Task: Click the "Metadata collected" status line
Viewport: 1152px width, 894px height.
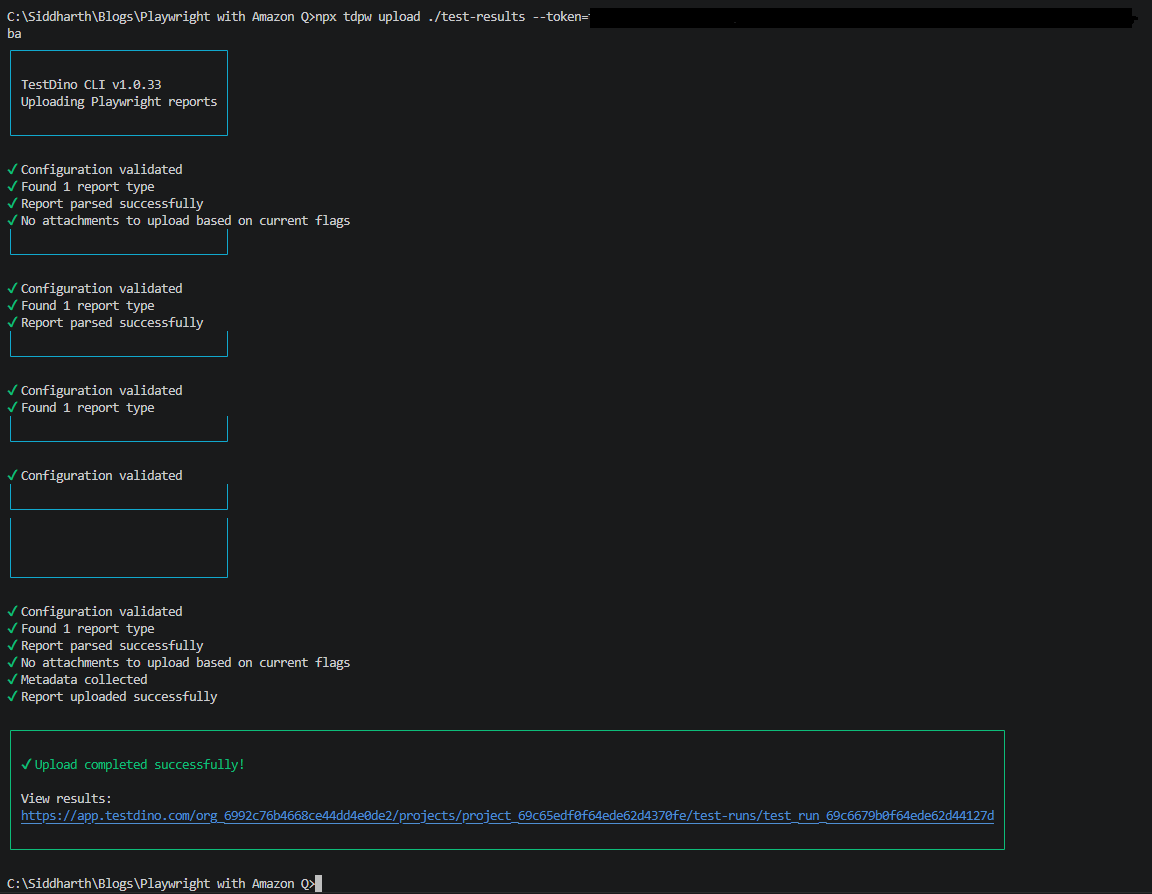Action: [x=84, y=680]
